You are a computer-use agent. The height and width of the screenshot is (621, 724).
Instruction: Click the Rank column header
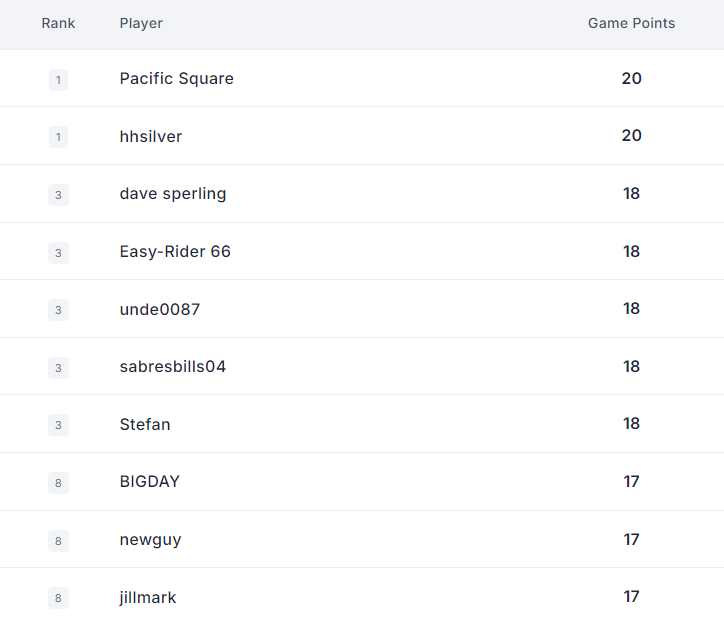58,23
